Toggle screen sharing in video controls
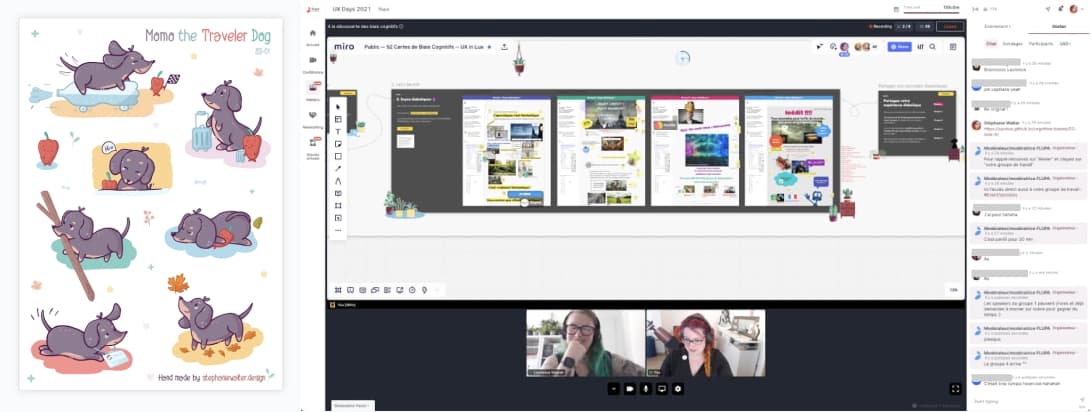Image resolution: width=1091 pixels, height=412 pixels. 662,389
